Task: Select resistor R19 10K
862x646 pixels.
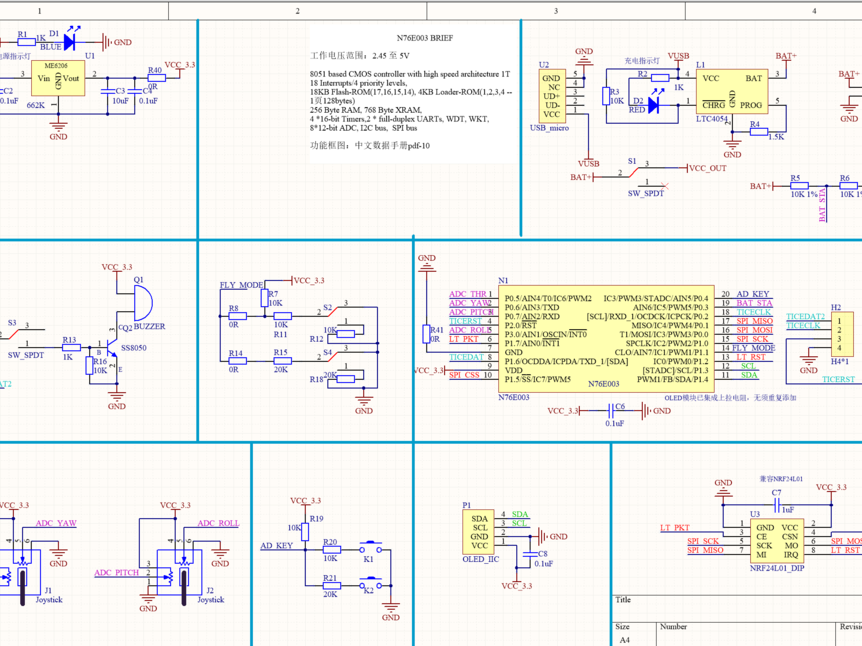Action: (x=305, y=532)
